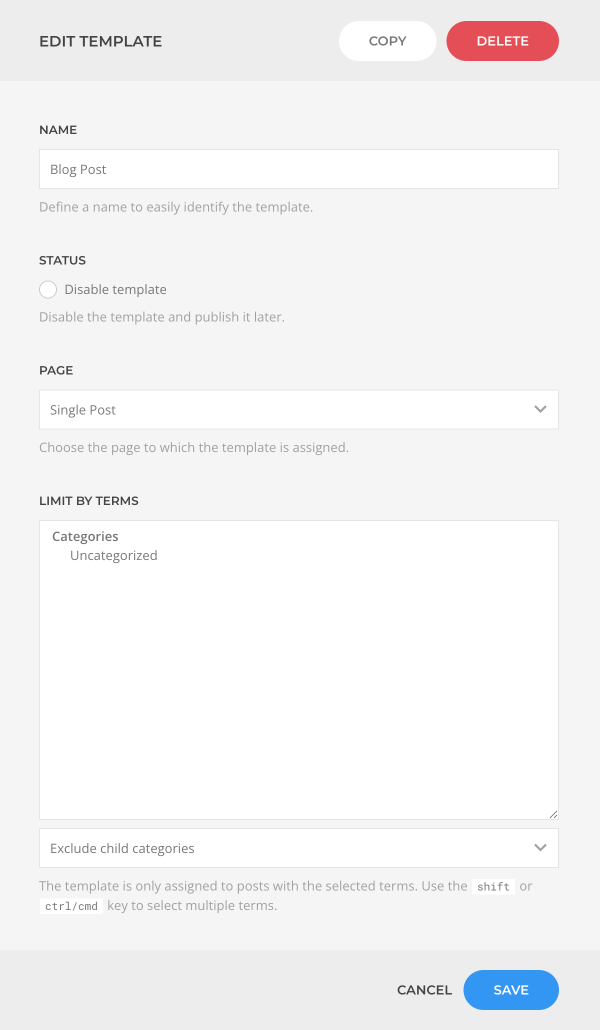This screenshot has width=600, height=1030.
Task: Click the Exclude child categories chevron icon
Action: pyautogui.click(x=540, y=847)
